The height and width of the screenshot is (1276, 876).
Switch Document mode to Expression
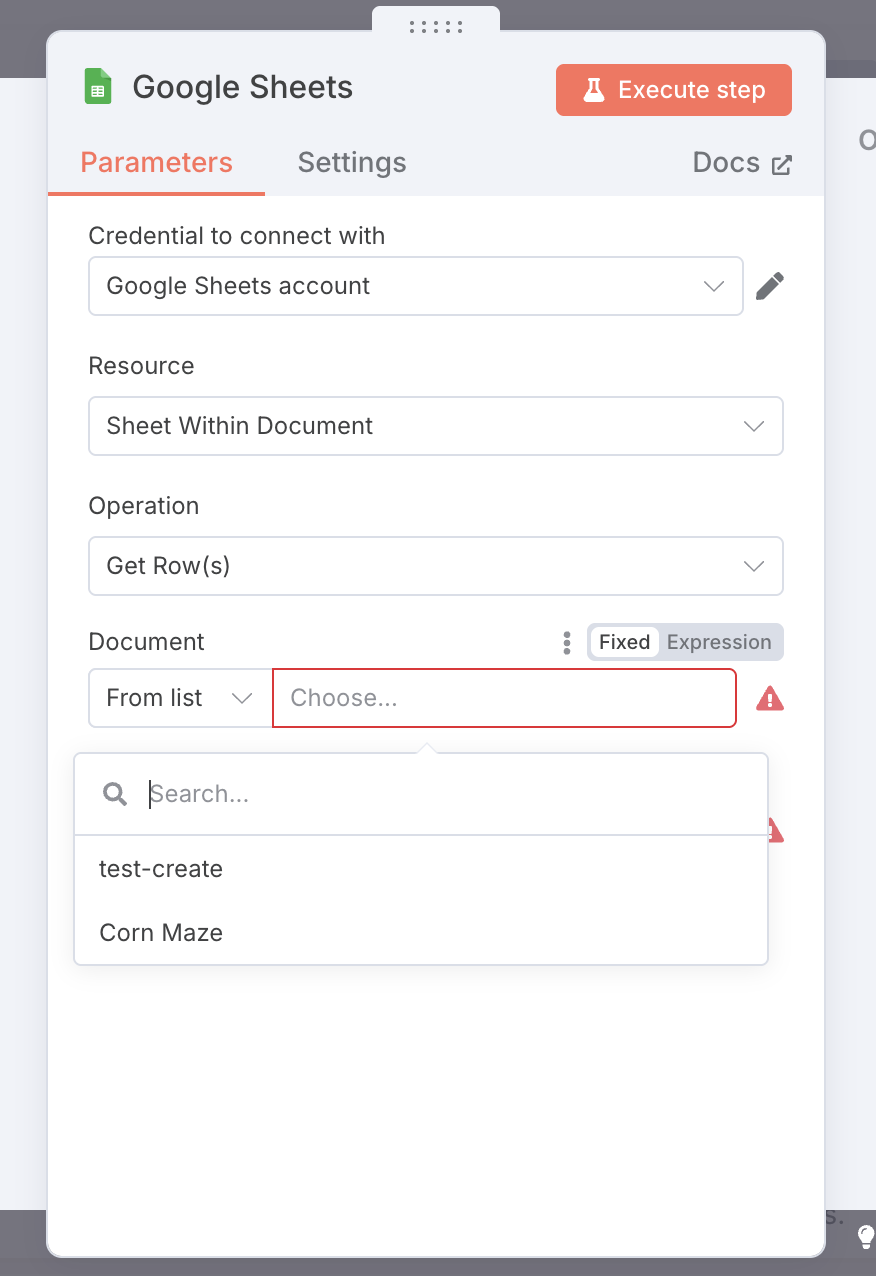719,642
